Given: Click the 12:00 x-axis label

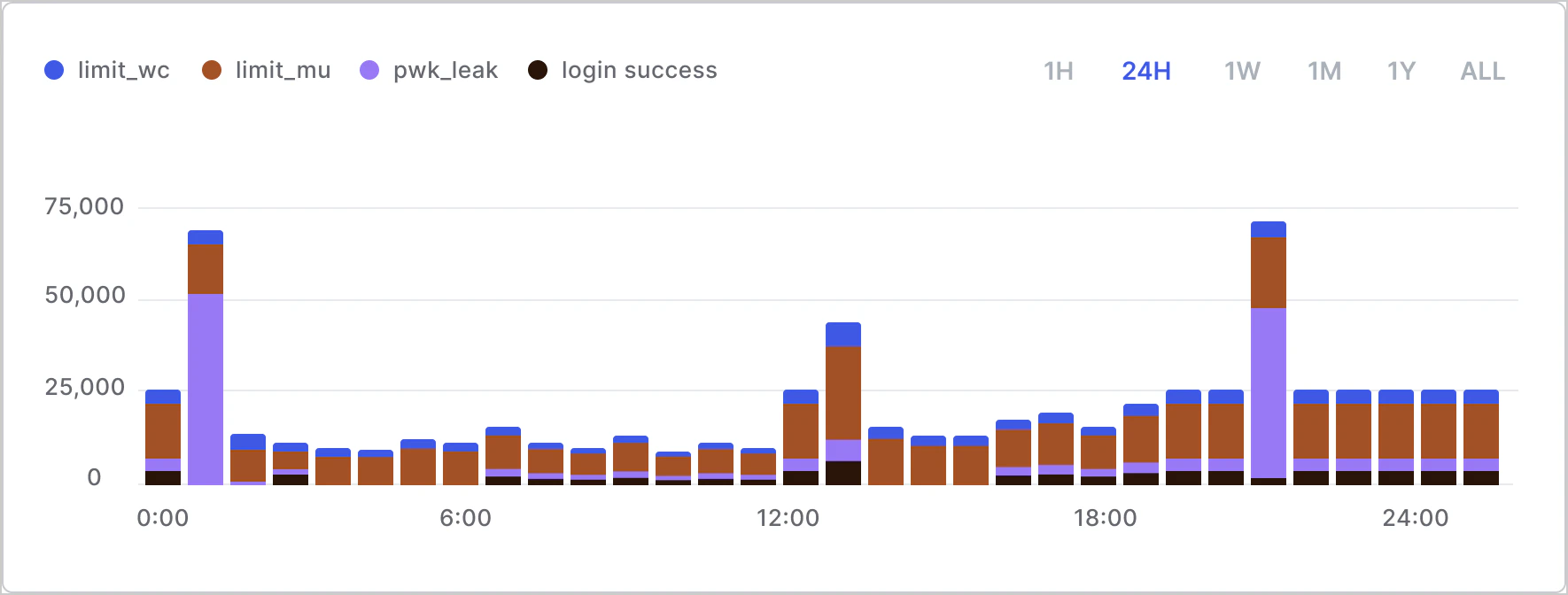Looking at the screenshot, I should click(x=788, y=518).
